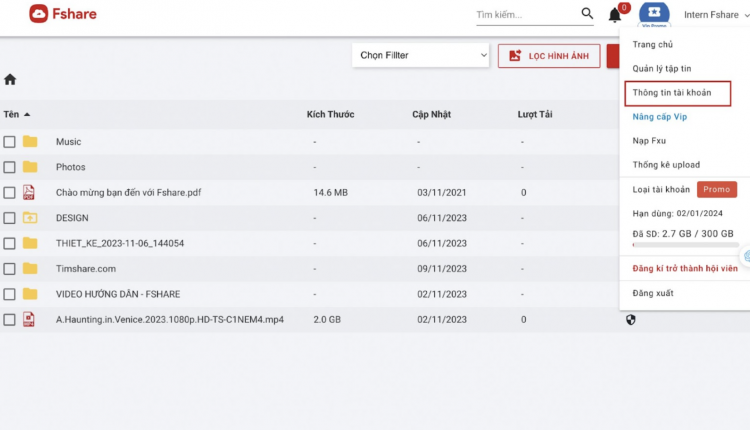Viewport: 750px width, 430px height.
Task: Focus the Tìm kiếm search field
Action: pos(527,15)
